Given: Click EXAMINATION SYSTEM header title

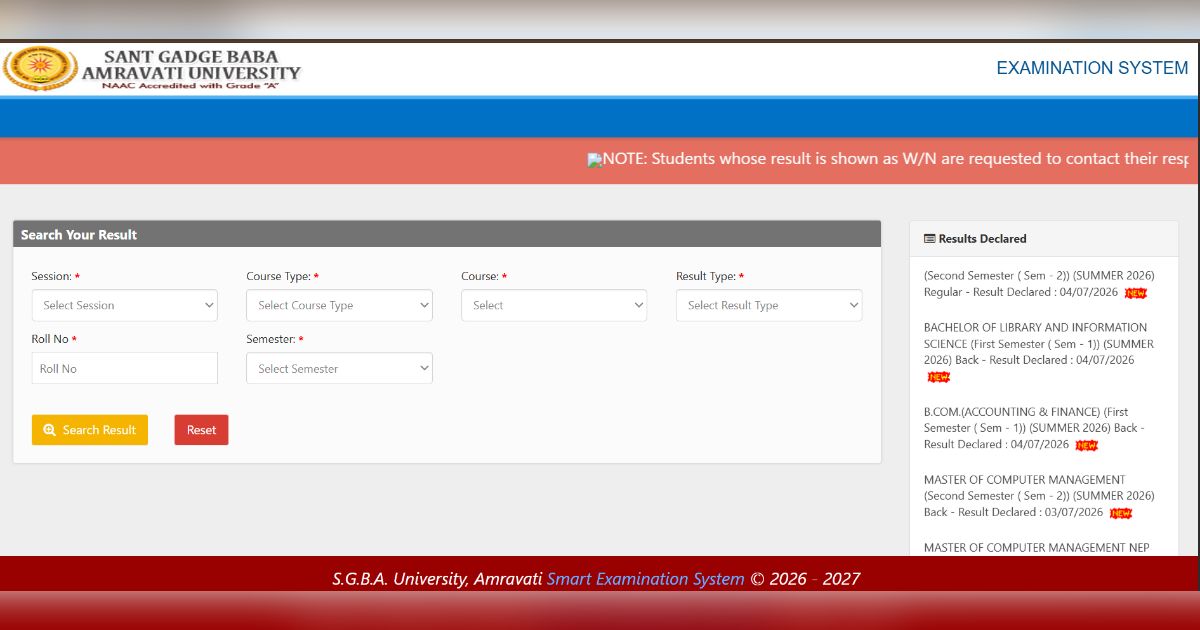Looking at the screenshot, I should [1092, 68].
